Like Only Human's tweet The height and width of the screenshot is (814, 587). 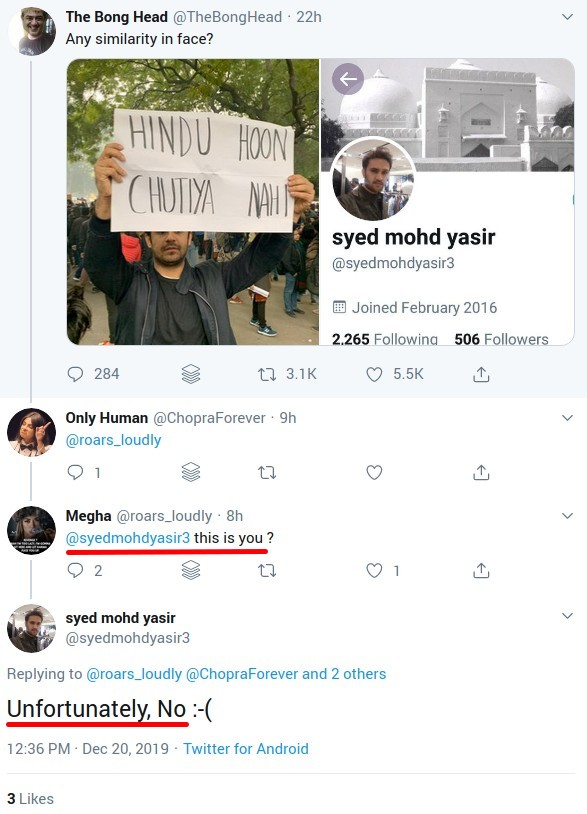(x=374, y=472)
